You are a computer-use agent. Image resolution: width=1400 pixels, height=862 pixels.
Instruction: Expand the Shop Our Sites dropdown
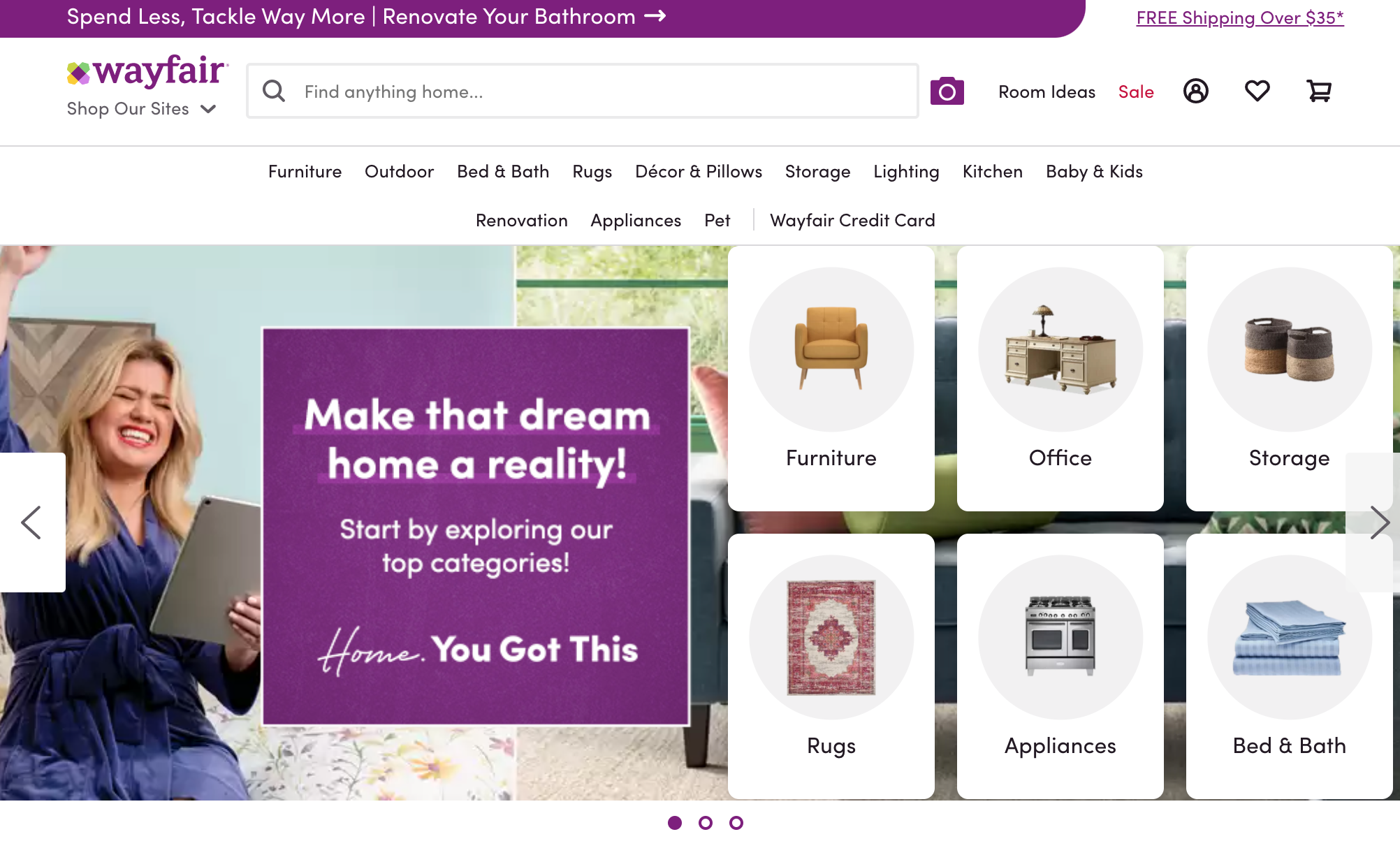click(x=141, y=109)
